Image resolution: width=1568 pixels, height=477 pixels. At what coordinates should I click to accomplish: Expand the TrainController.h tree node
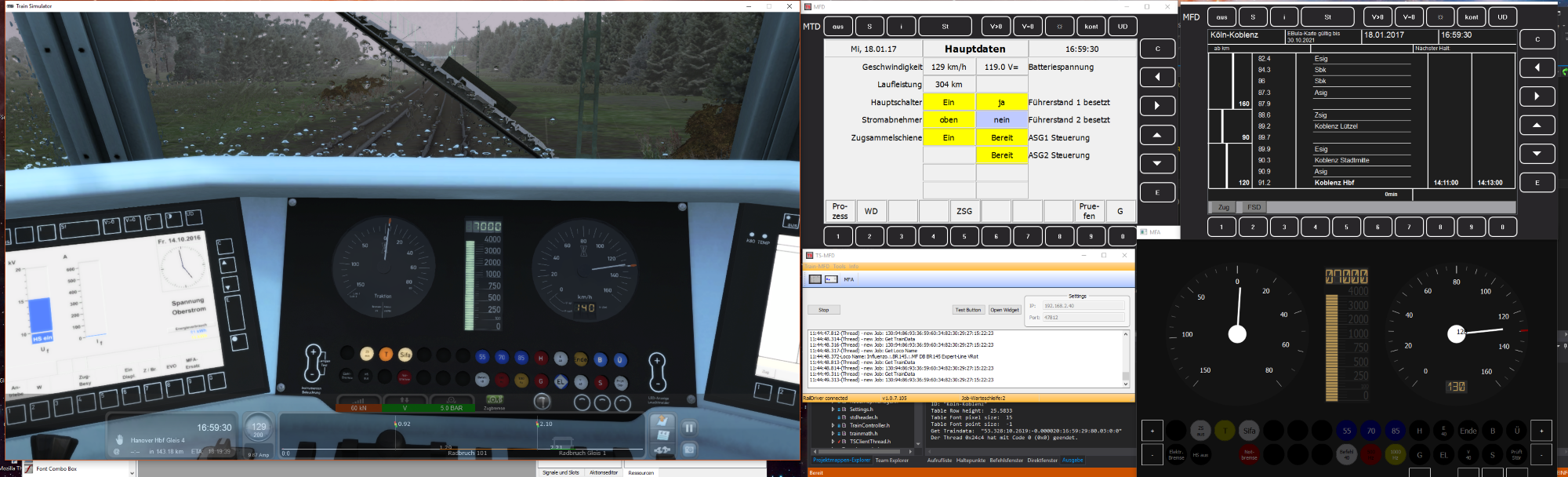[x=833, y=425]
